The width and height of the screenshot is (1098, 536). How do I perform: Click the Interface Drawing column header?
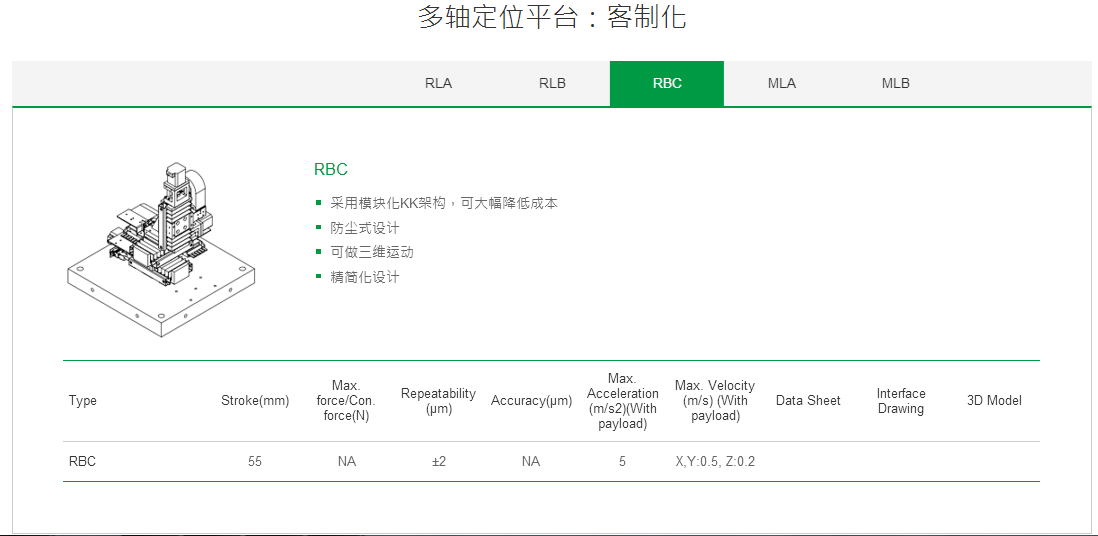pyautogui.click(x=901, y=401)
